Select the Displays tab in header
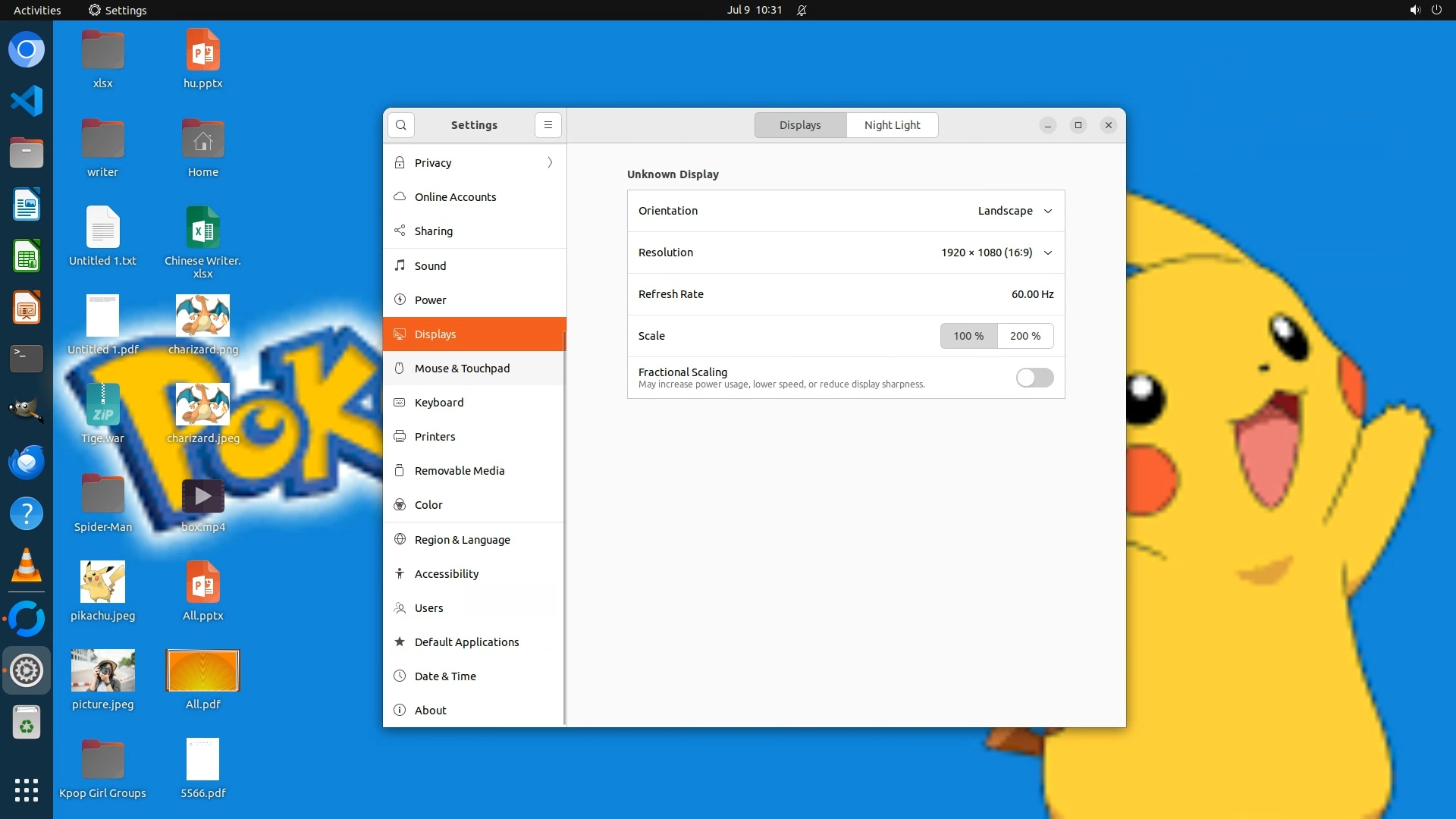 point(800,125)
